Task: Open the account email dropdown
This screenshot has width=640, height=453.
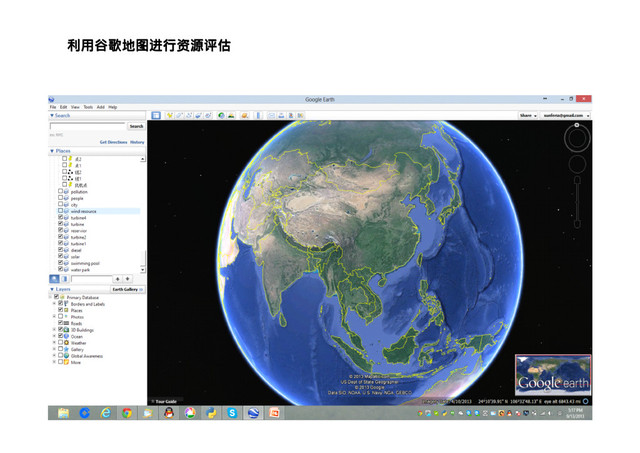Action: pos(566,115)
